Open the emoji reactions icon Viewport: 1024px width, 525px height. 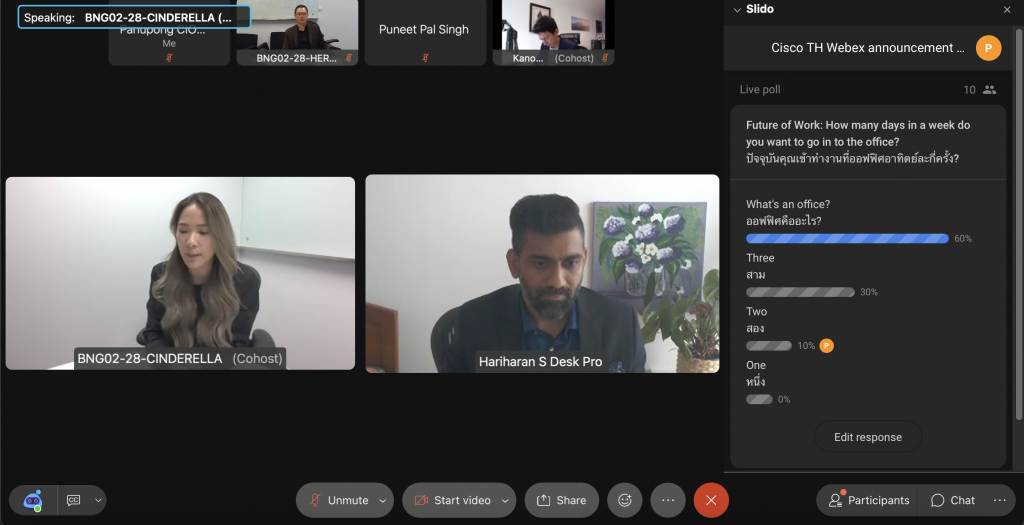(x=625, y=500)
